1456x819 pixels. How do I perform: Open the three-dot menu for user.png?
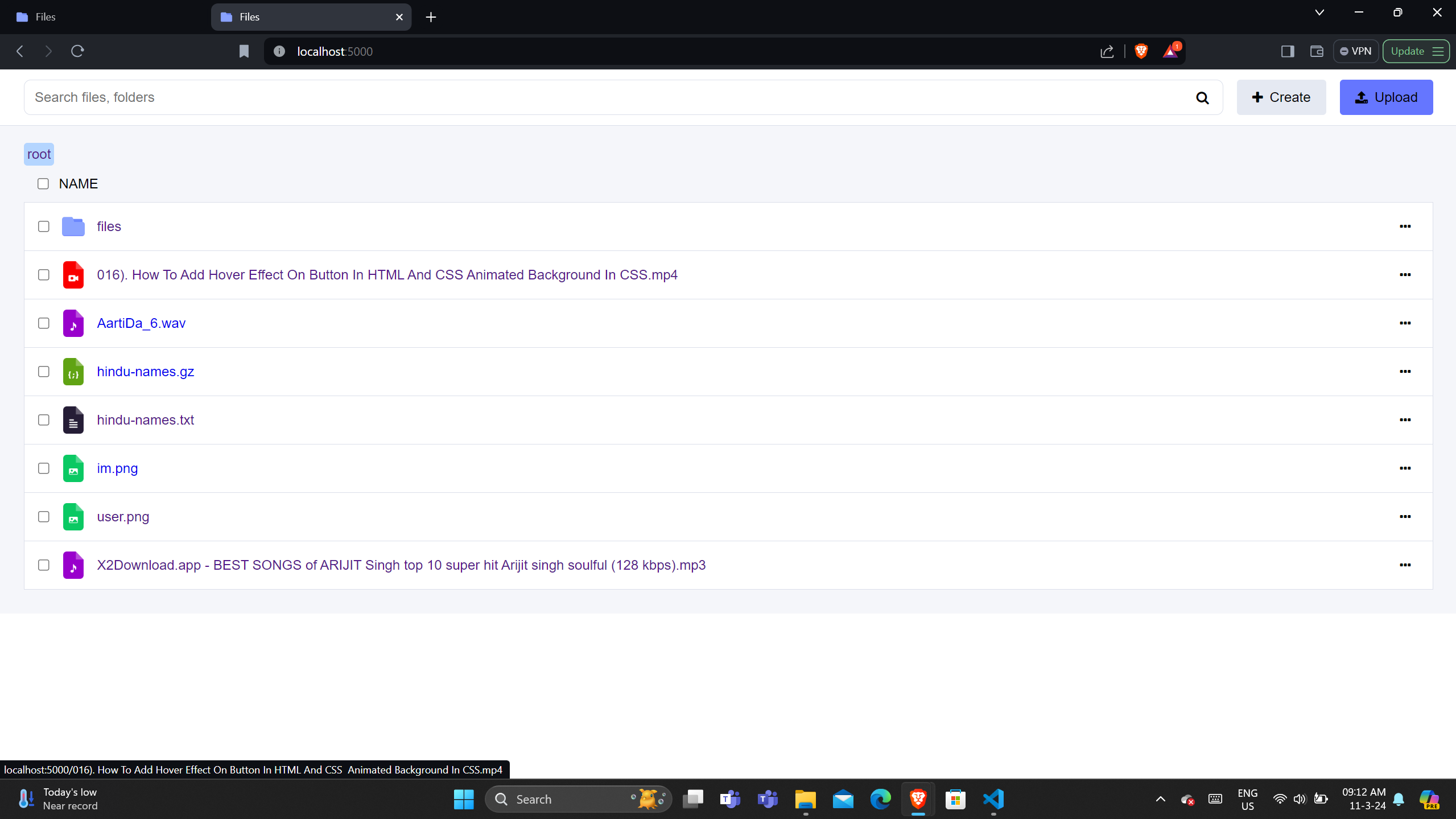click(1405, 517)
